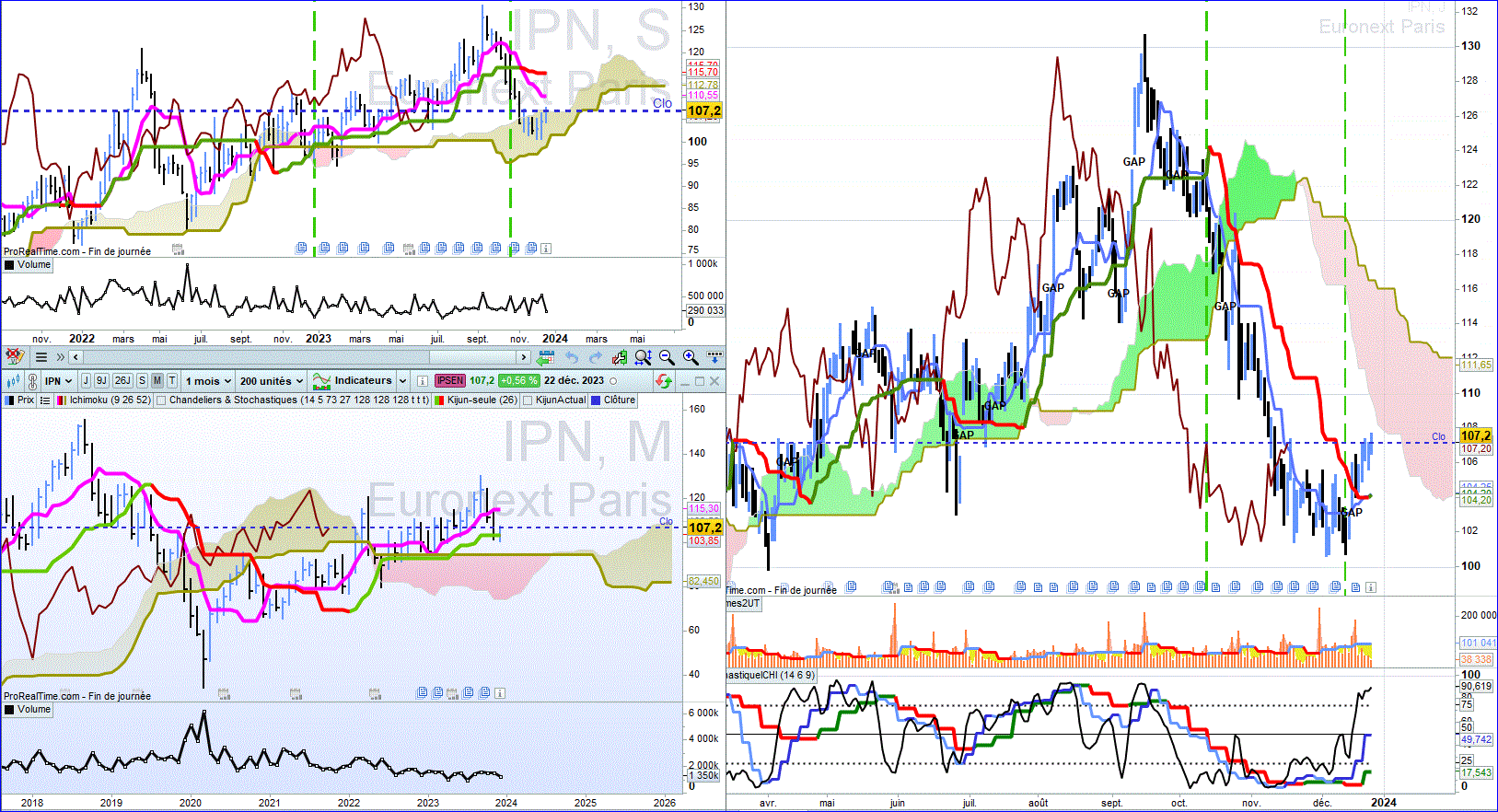Click the '22 déc. 2023' date text

click(574, 380)
